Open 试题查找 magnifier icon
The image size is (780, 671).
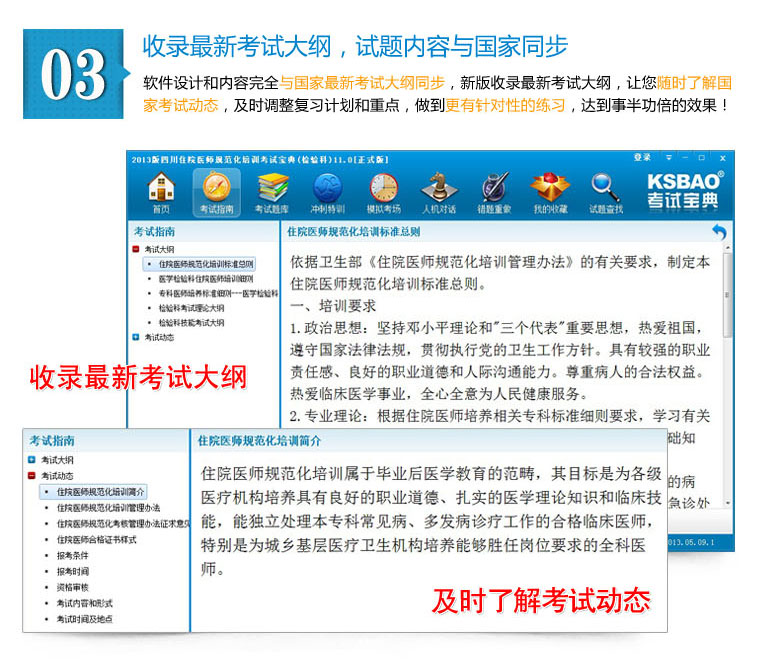coord(606,193)
